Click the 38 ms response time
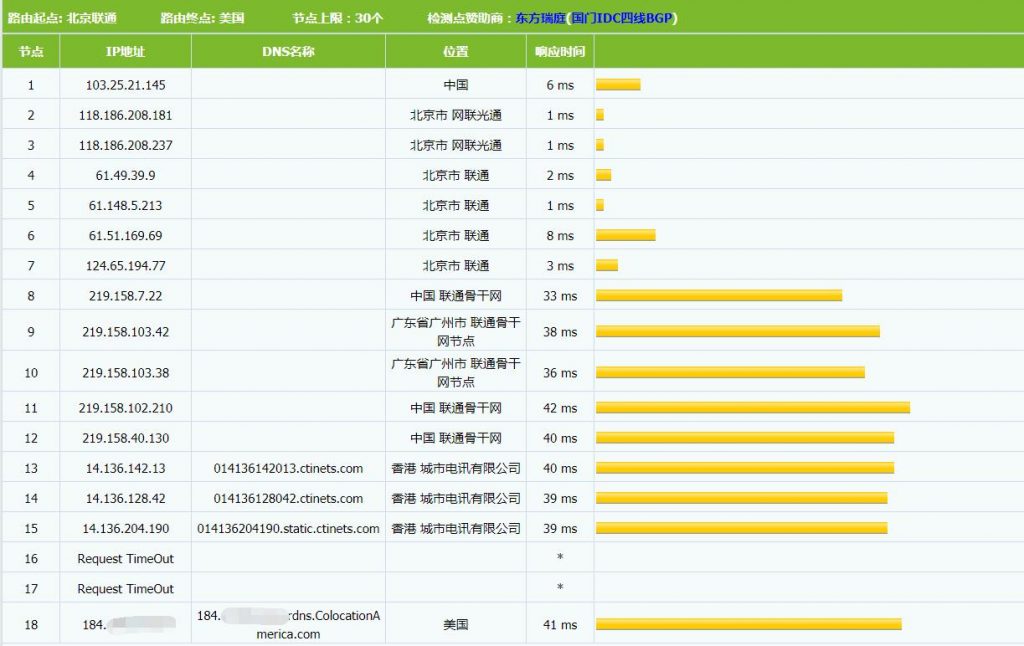 tap(560, 332)
